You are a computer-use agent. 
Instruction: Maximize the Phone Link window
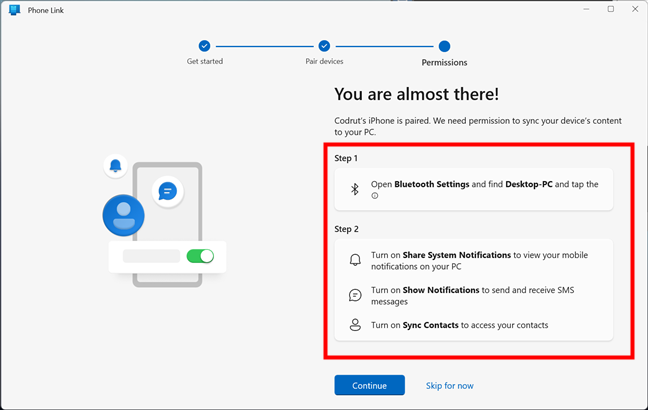611,9
